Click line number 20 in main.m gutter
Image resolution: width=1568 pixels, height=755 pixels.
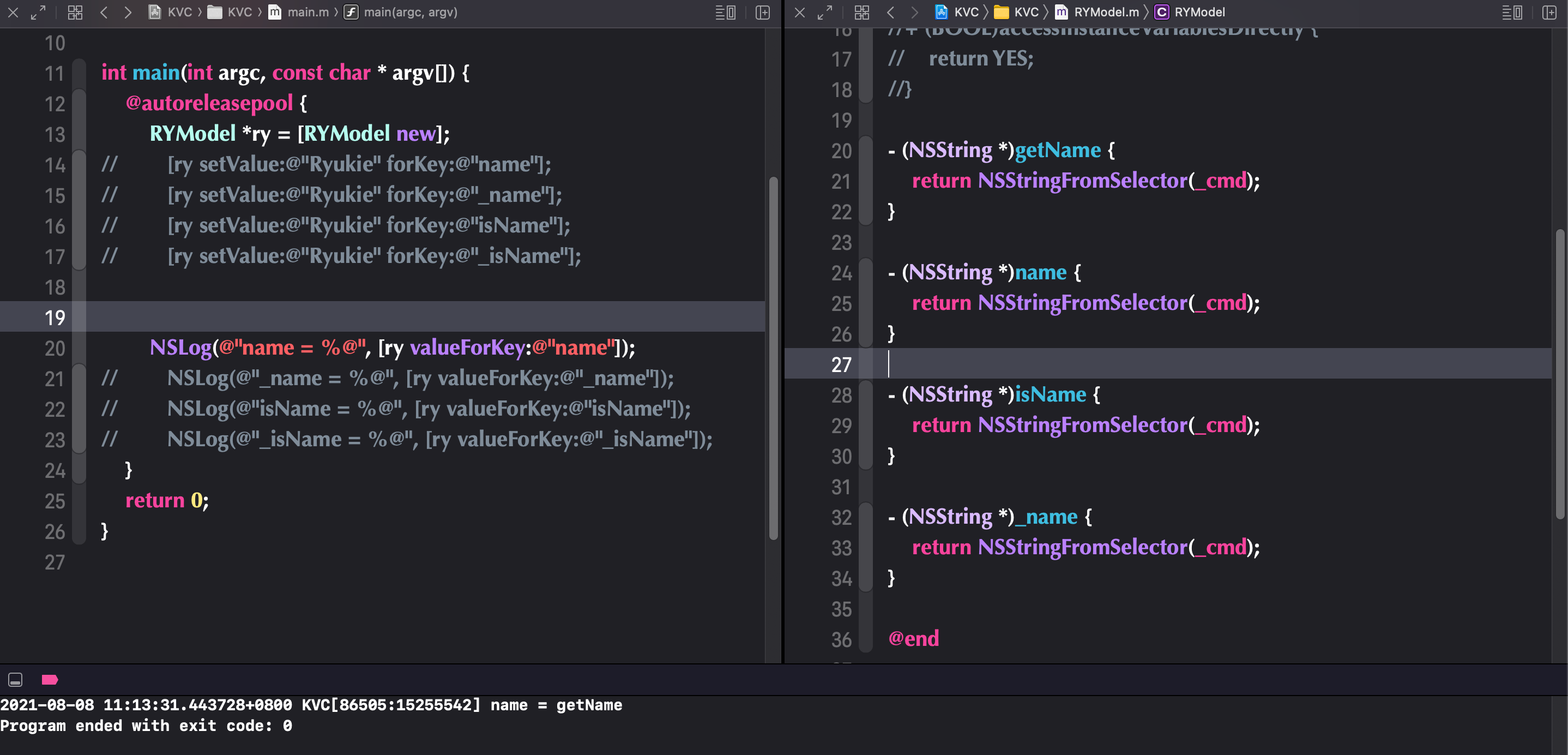(55, 348)
